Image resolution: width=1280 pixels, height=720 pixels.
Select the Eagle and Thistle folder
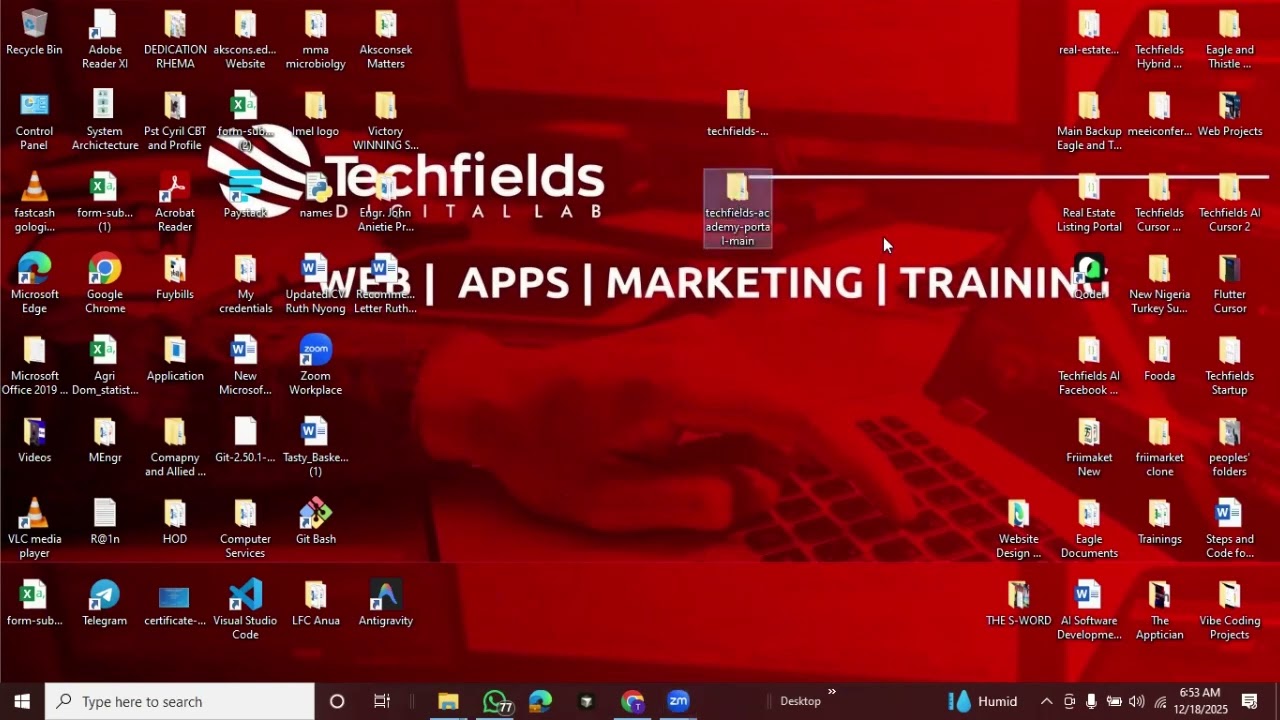point(1229,38)
